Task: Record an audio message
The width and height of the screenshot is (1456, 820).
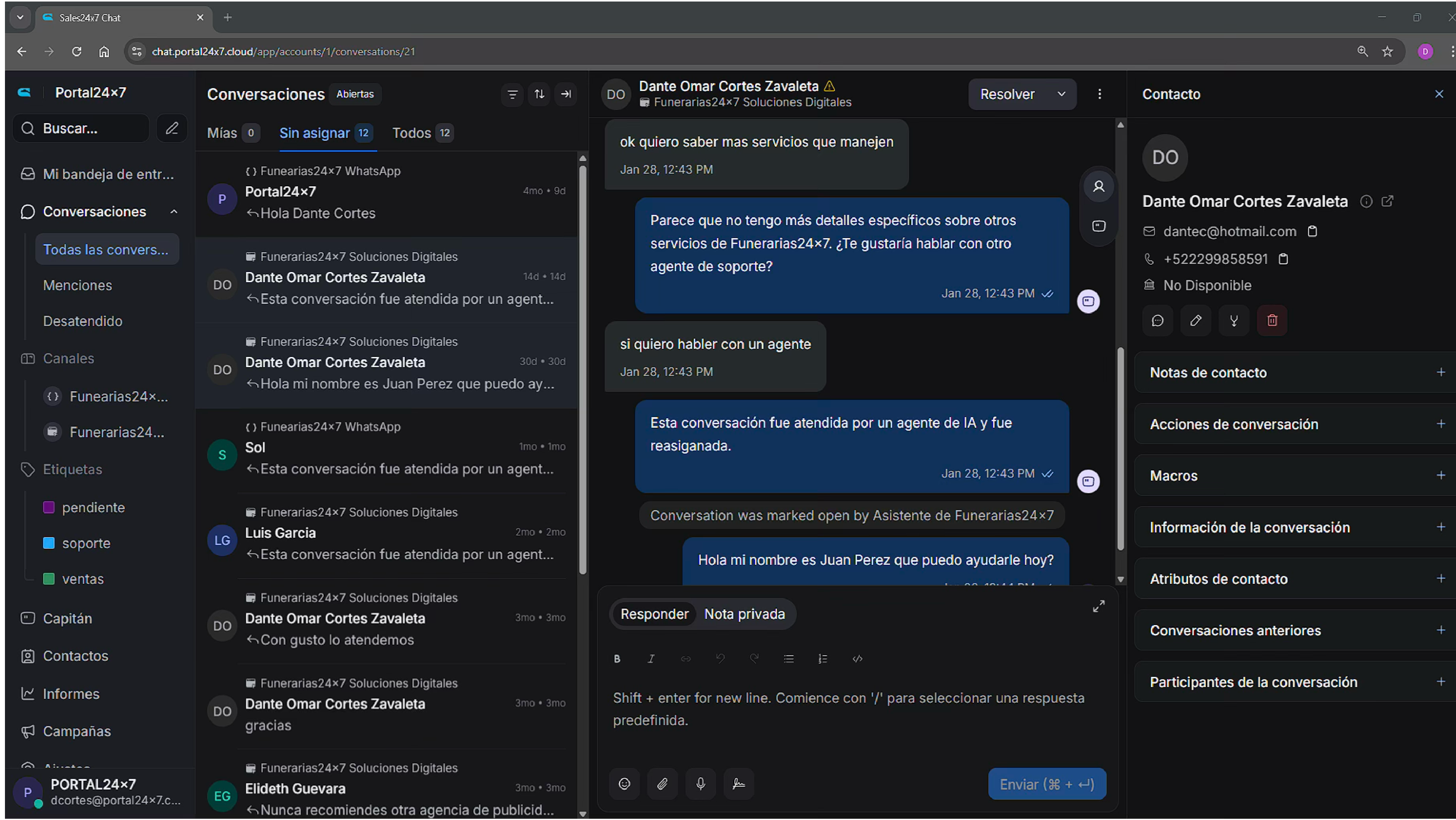Action: coord(700,784)
